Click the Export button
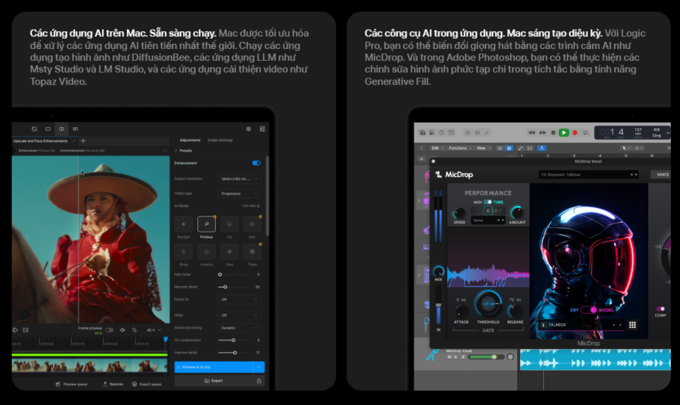680x405 pixels. 218,381
